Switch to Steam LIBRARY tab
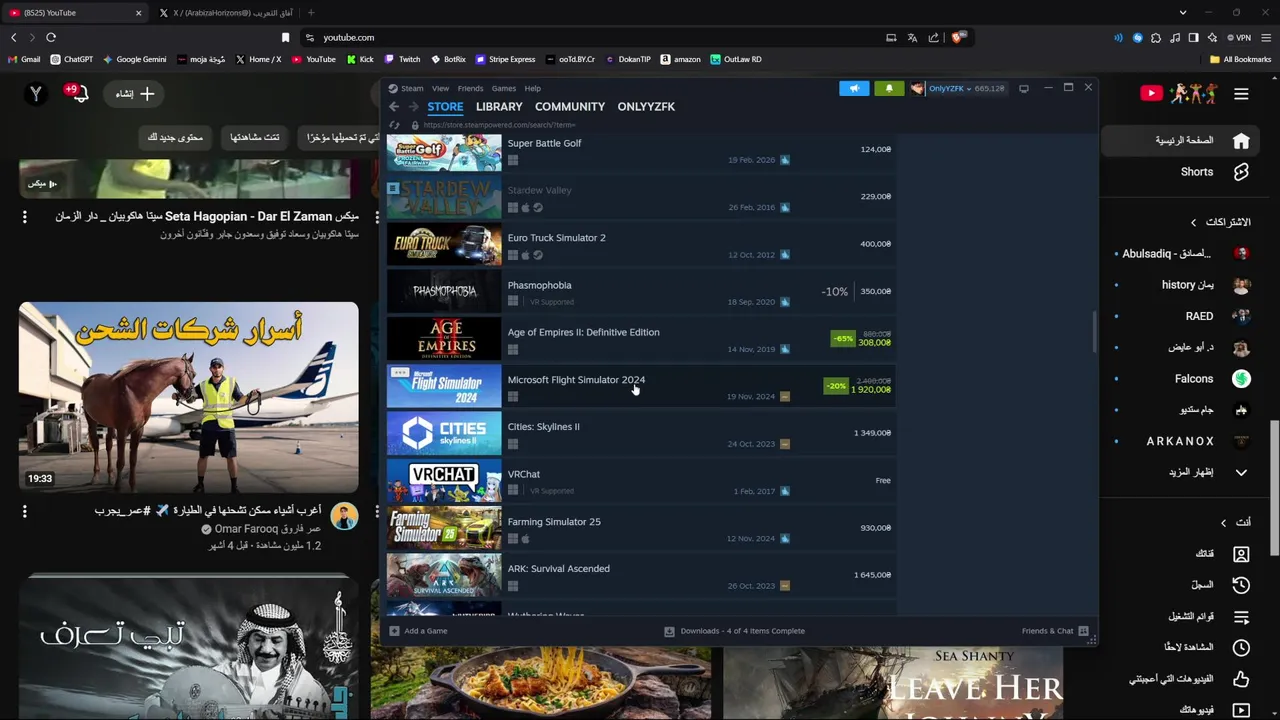Viewport: 1280px width, 720px height. tap(499, 106)
